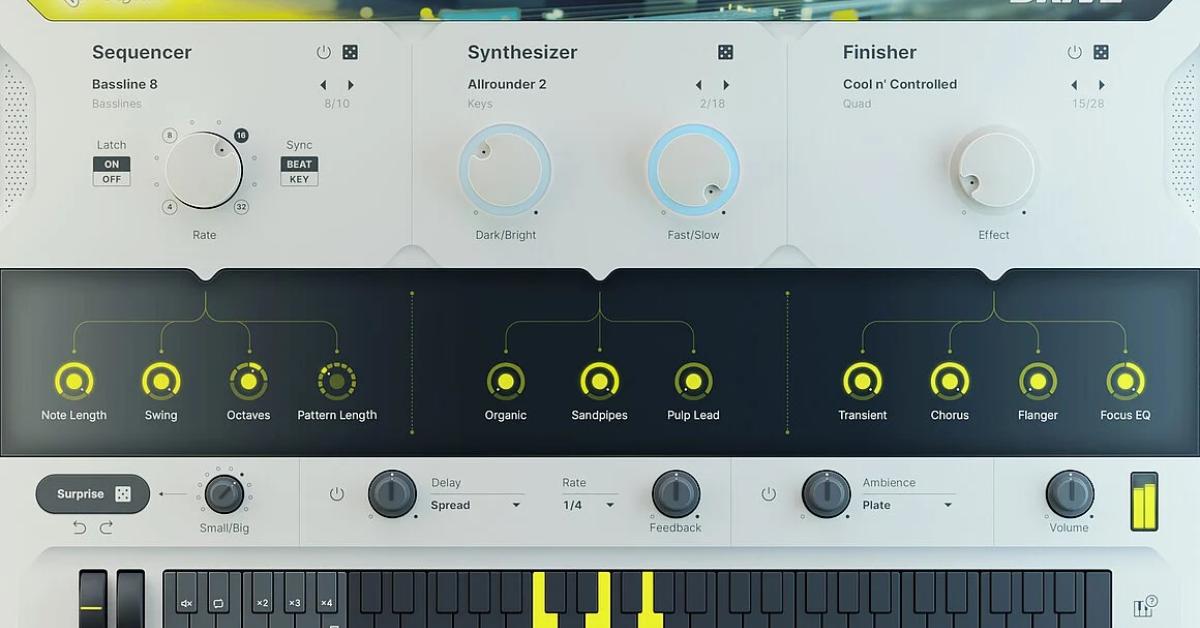
Task: Switch Sync from BEAT to KEY
Action: click(299, 178)
